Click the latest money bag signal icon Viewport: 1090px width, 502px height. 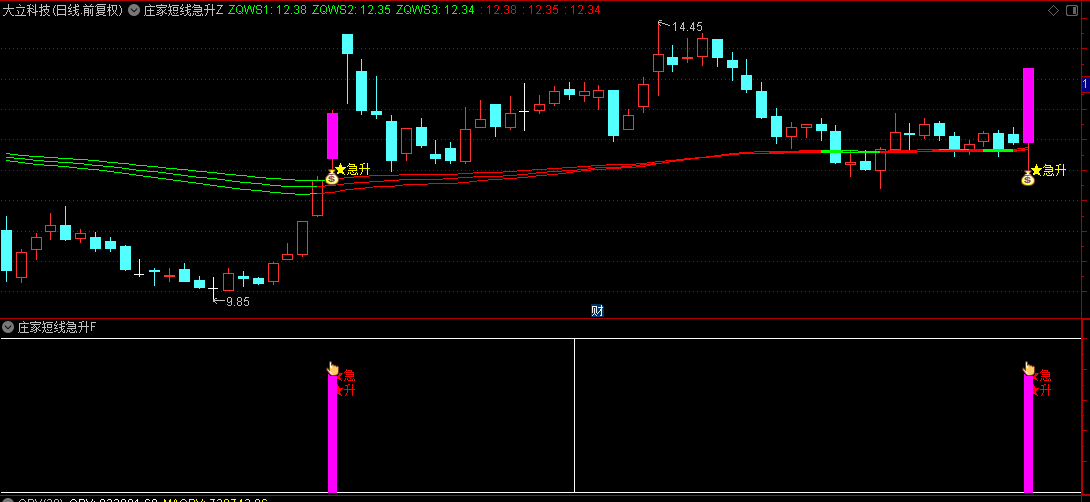[x=1028, y=179]
